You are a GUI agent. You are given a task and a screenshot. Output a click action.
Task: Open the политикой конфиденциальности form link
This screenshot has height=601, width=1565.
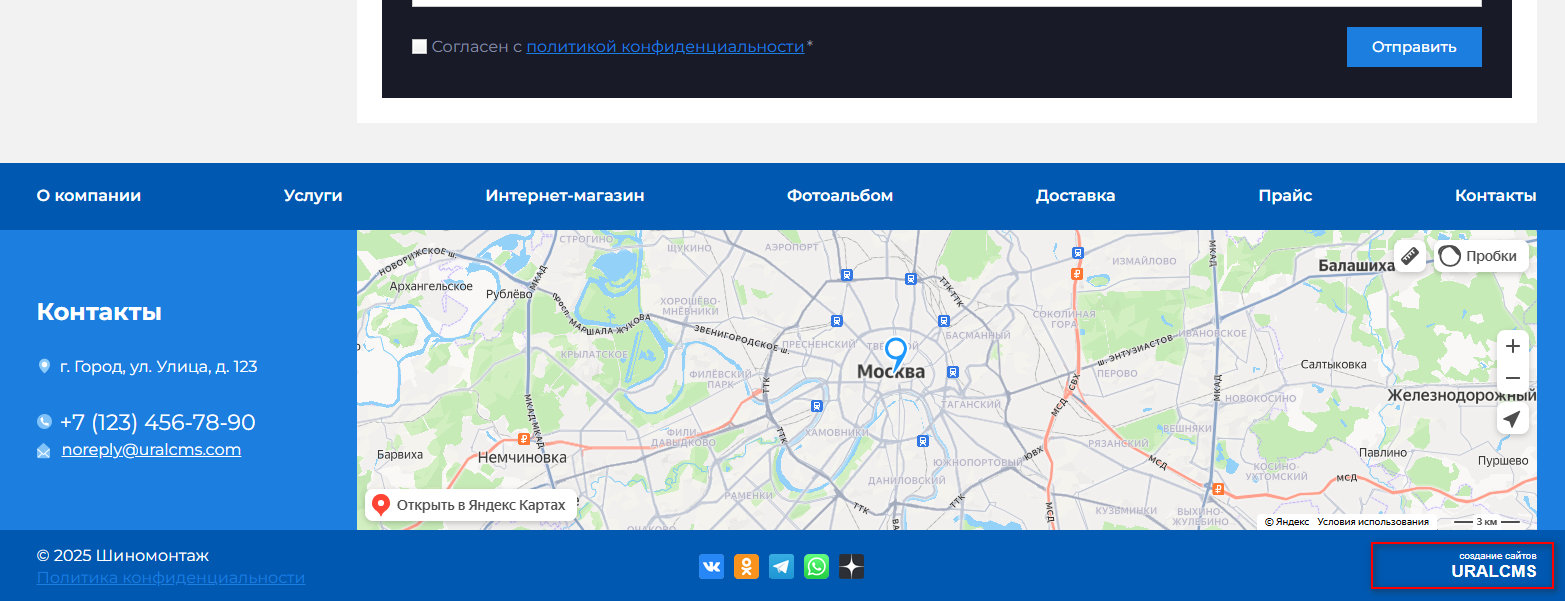[665, 47]
